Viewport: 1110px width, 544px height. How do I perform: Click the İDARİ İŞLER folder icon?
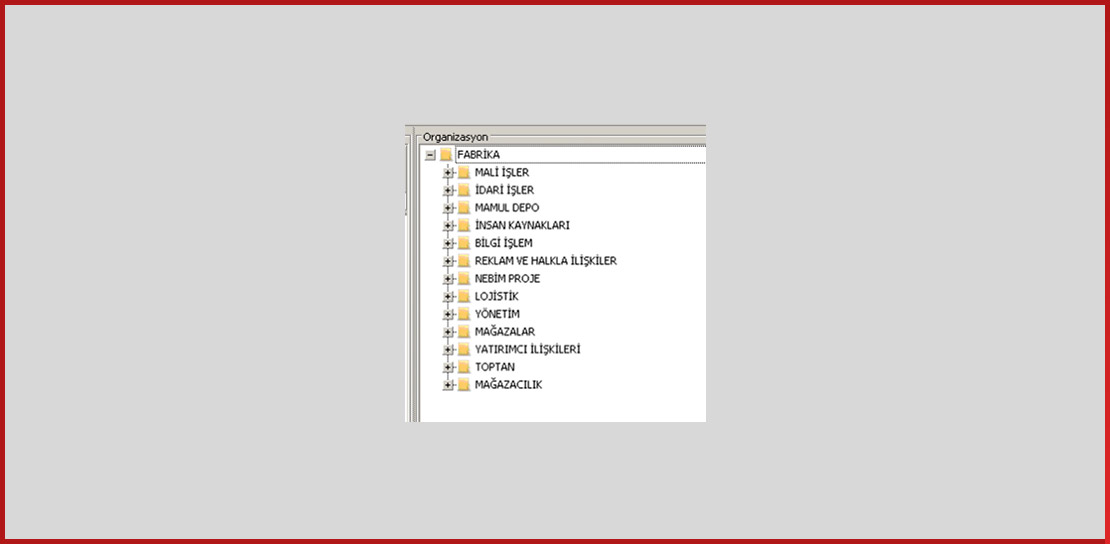464,190
